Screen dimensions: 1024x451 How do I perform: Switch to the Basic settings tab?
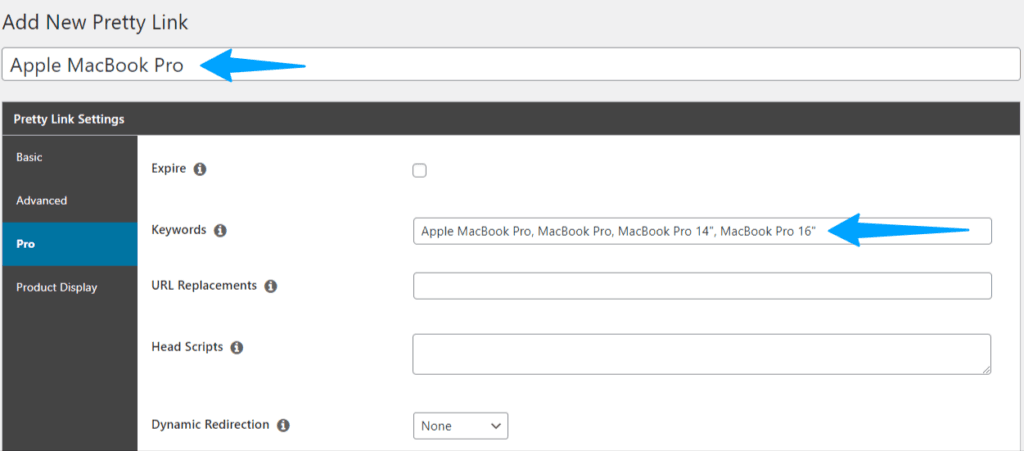coord(30,157)
